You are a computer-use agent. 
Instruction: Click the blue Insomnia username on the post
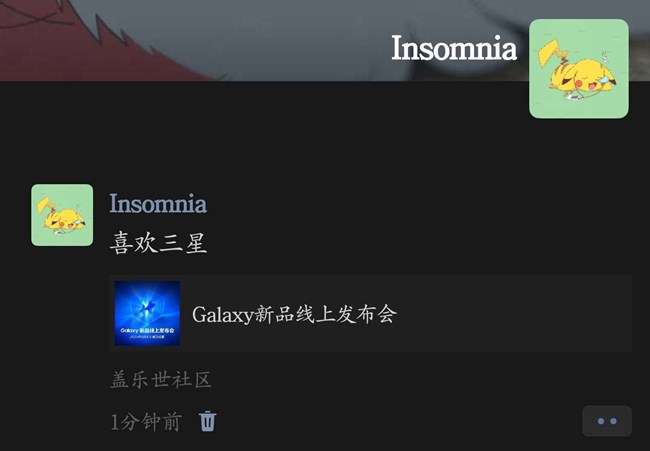point(158,203)
